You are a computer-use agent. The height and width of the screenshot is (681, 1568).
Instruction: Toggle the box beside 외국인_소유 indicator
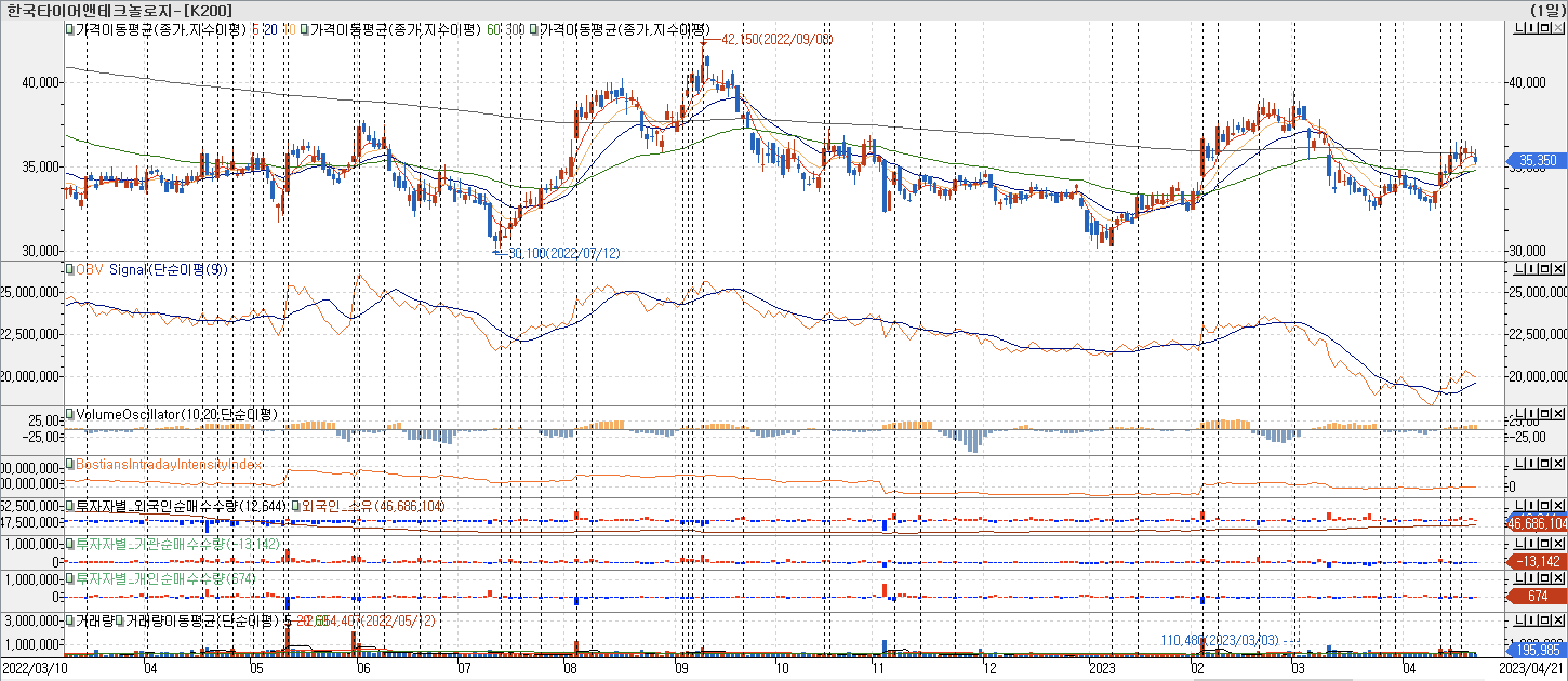(x=295, y=506)
